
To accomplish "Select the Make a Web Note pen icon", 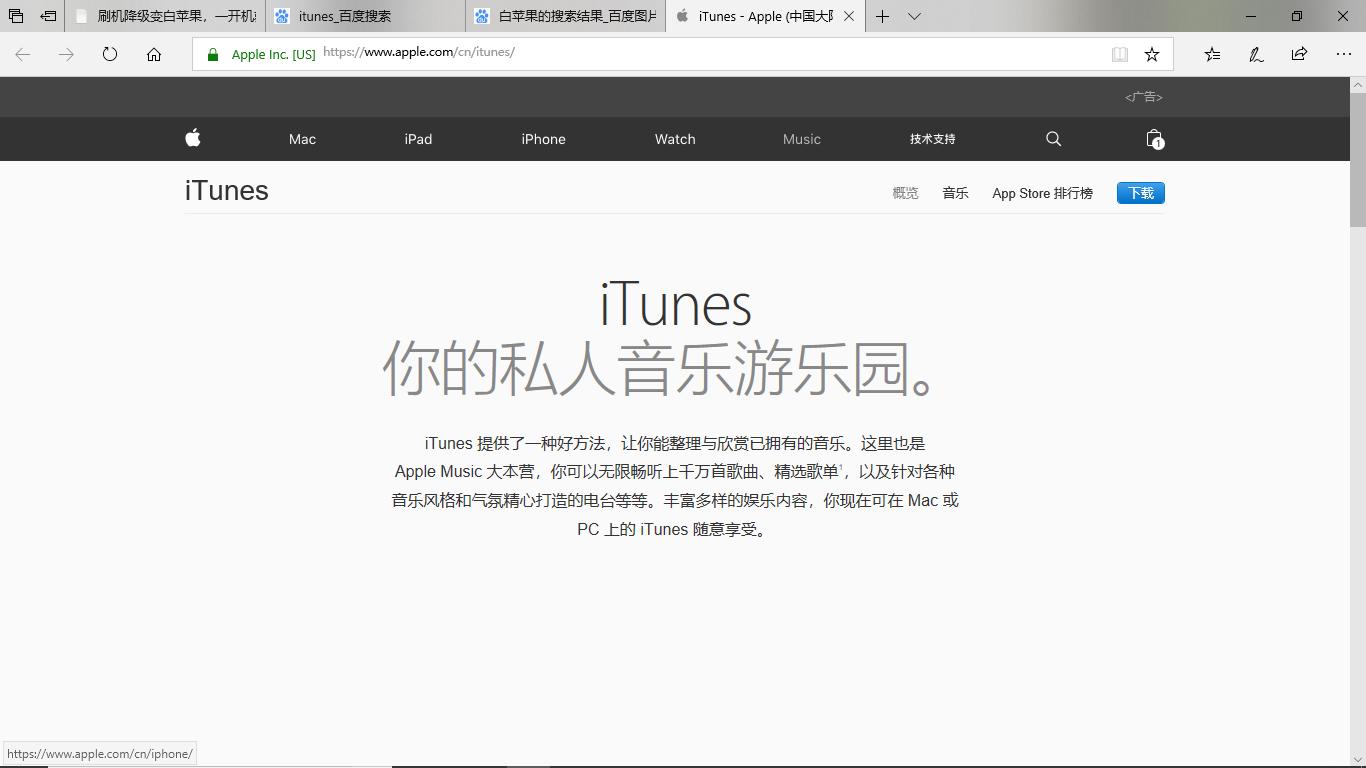I will (x=1255, y=54).
